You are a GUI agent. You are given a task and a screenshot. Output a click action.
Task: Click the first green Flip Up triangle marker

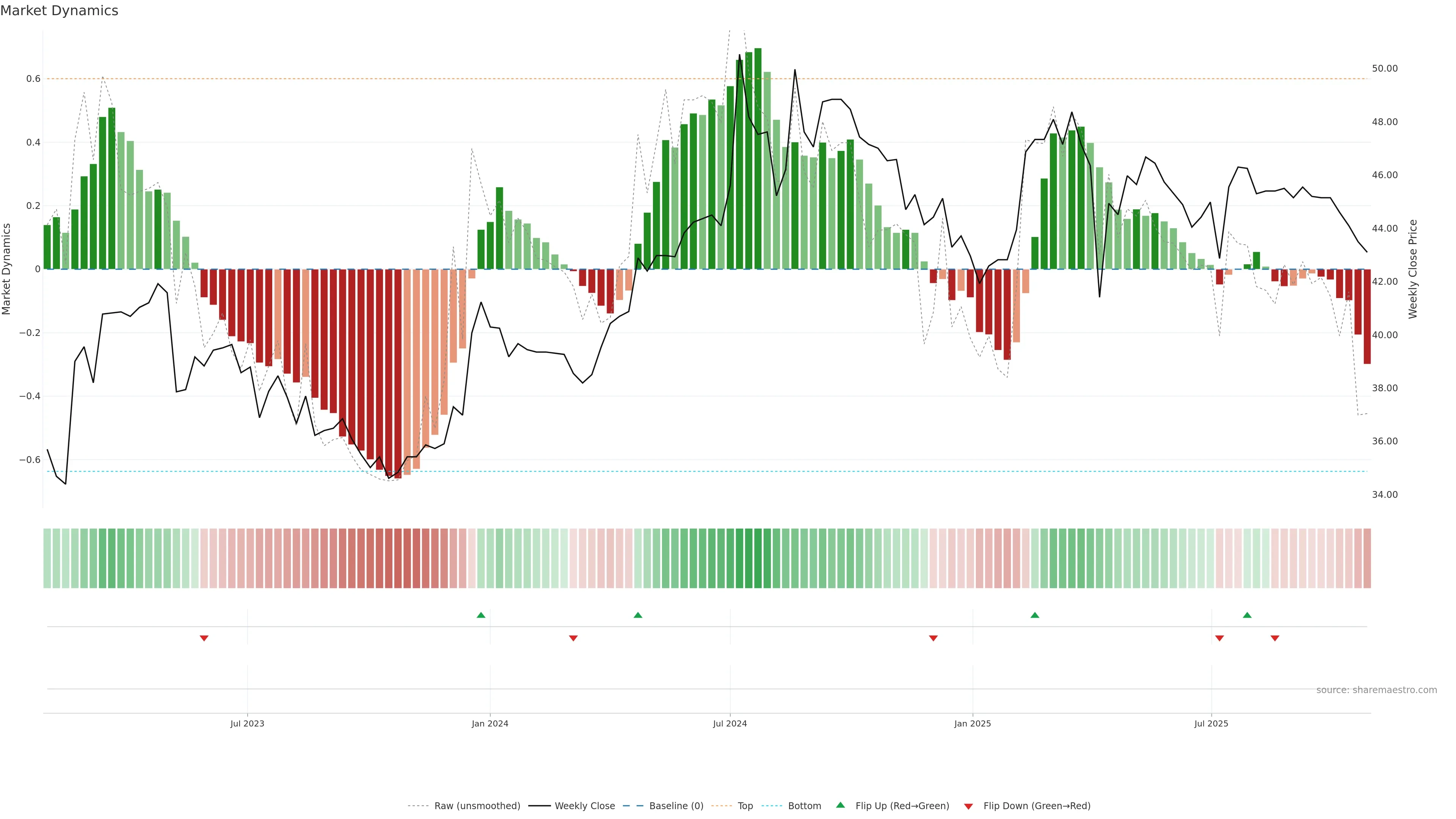(480, 615)
